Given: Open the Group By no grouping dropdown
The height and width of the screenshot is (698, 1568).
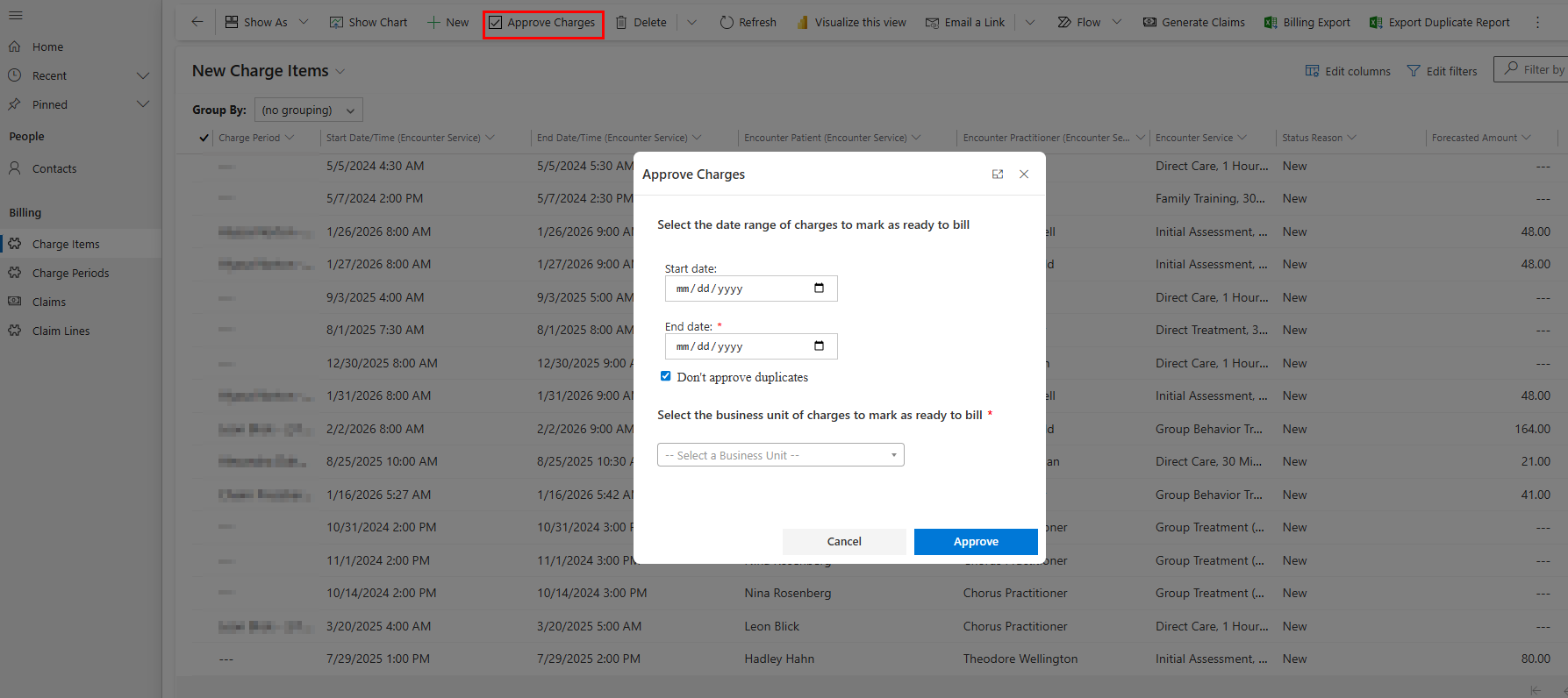Looking at the screenshot, I should tap(308, 110).
